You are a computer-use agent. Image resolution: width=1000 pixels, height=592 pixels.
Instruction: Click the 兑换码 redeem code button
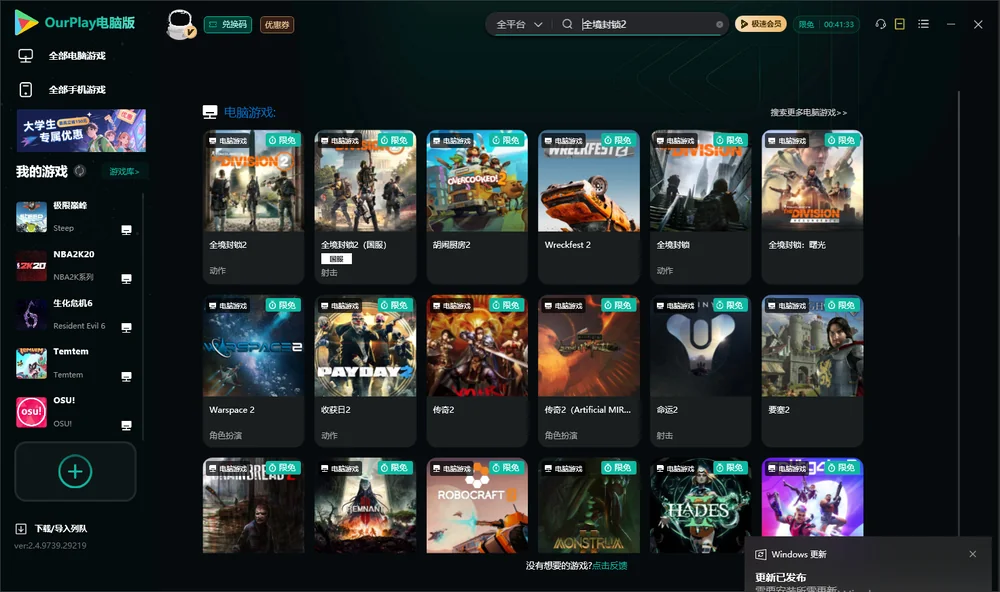click(228, 24)
